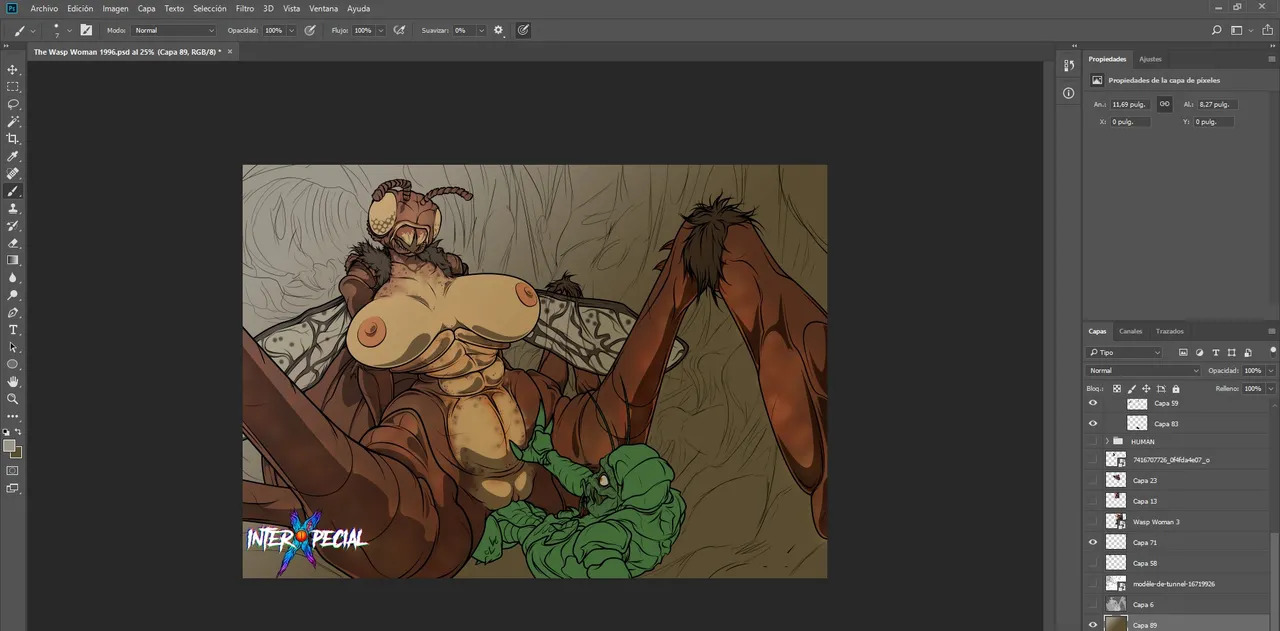Select the Pen tool
Viewport: 1280px width, 631px height.
(x=13, y=312)
